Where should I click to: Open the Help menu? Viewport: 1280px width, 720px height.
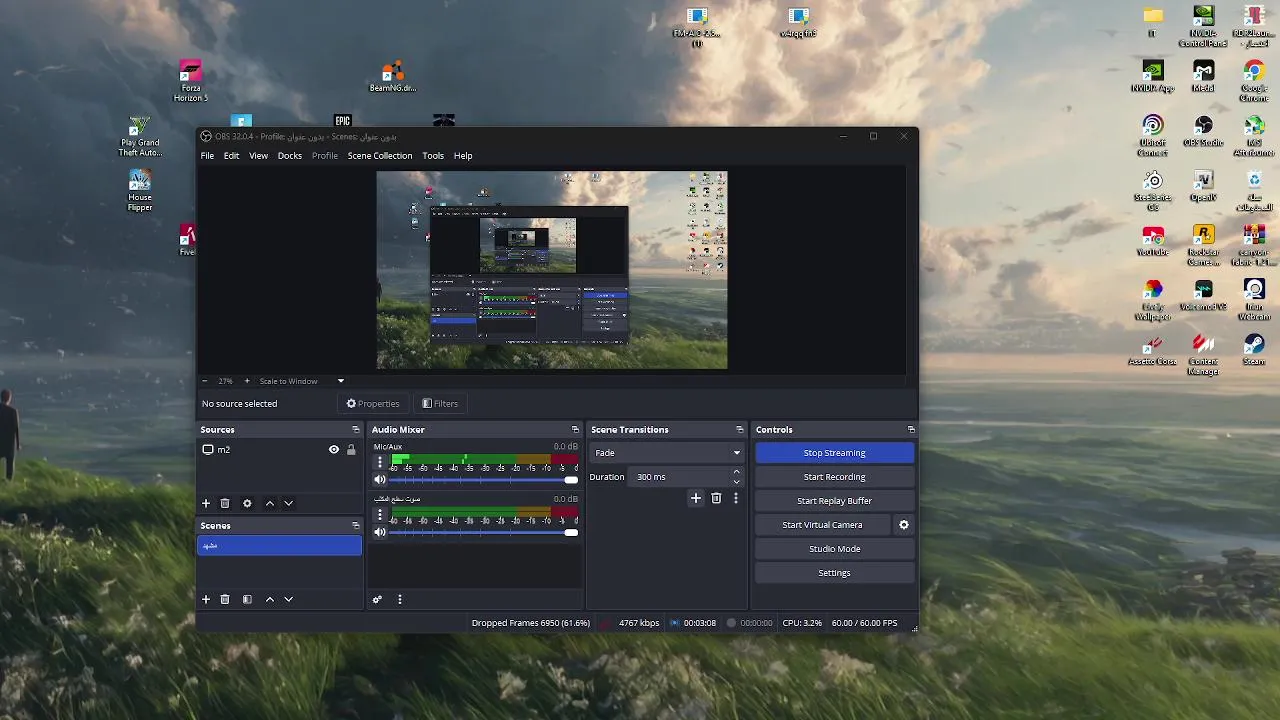pyautogui.click(x=463, y=156)
